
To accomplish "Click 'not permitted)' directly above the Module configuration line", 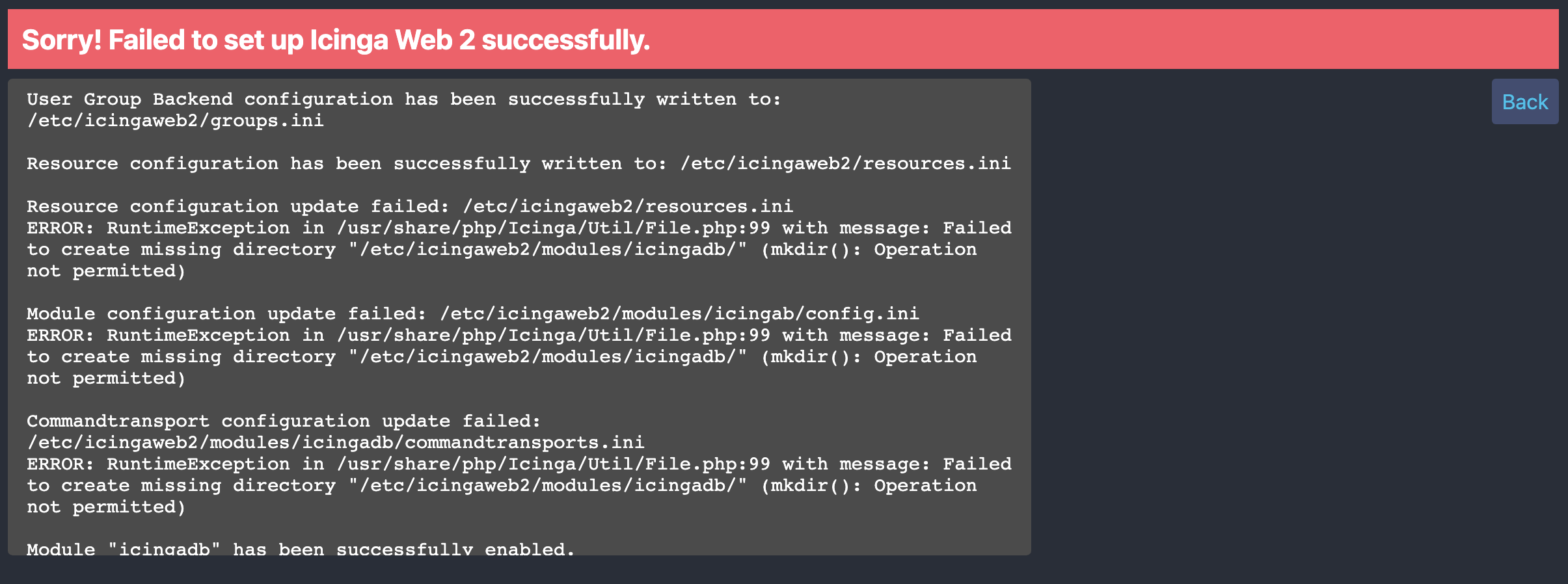I will (x=106, y=271).
